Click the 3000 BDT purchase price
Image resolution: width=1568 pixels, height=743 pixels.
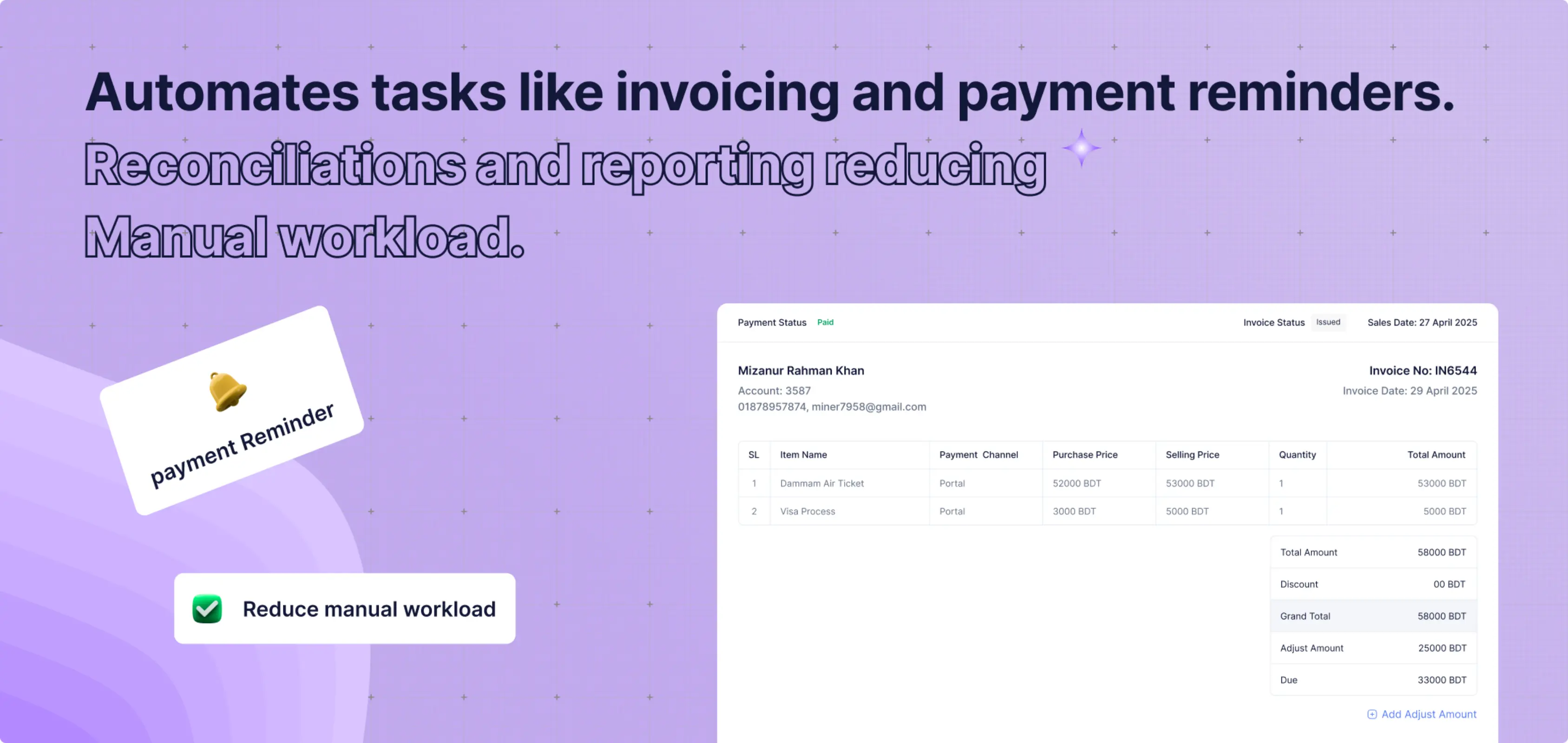pos(1074,512)
